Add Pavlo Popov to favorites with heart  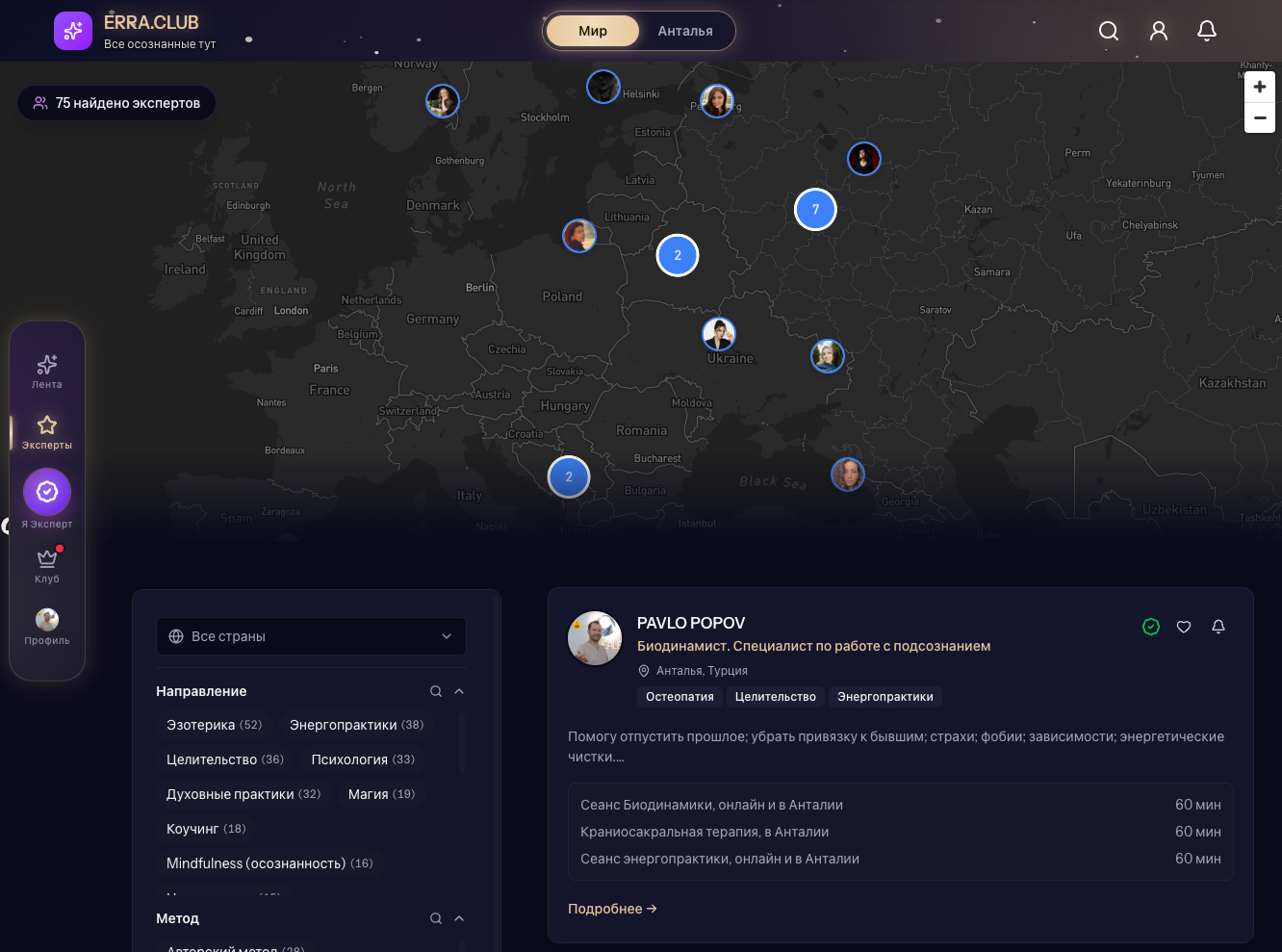[1184, 627]
